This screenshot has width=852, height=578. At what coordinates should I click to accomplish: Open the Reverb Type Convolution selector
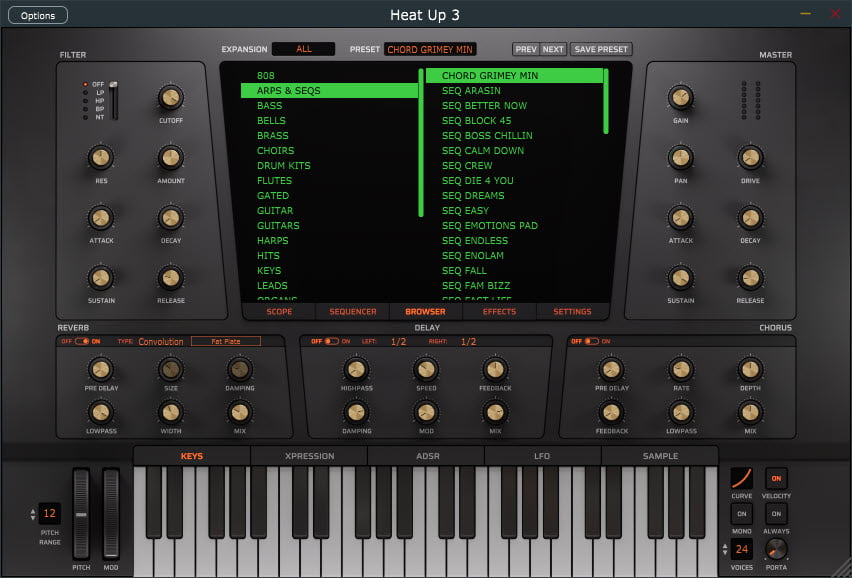[161, 342]
